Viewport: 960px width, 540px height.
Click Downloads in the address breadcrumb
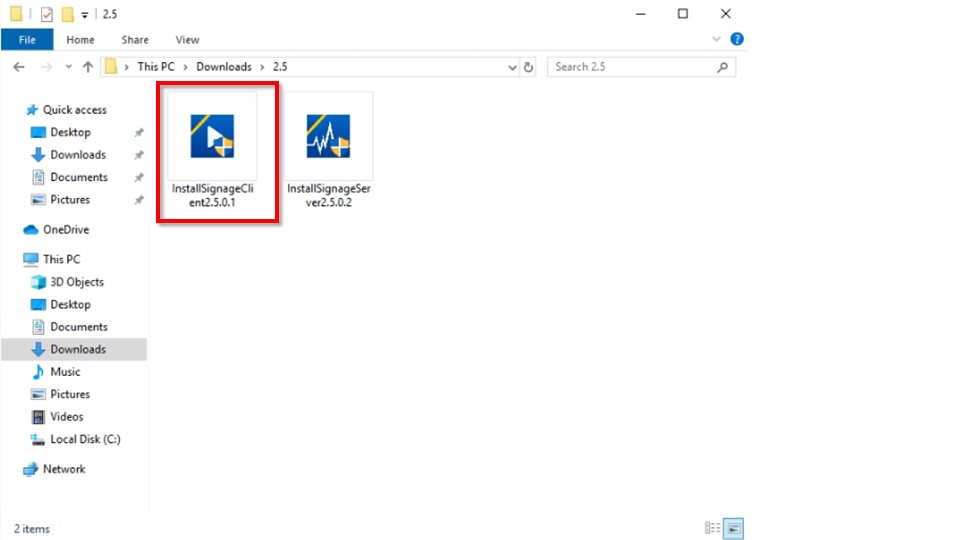(223, 67)
